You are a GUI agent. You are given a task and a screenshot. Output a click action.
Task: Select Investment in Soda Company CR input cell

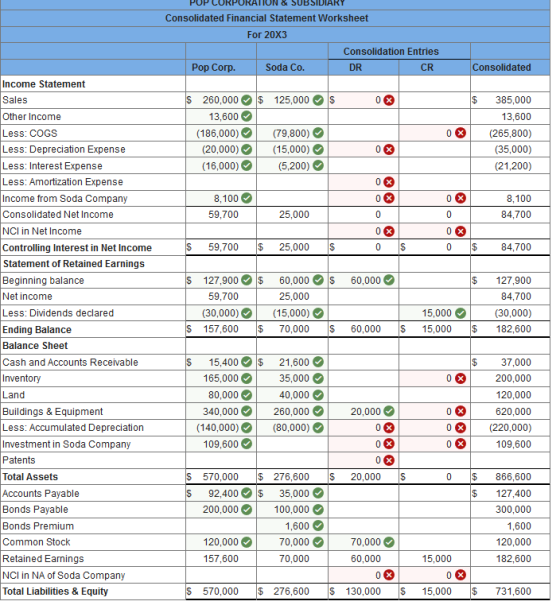click(x=435, y=444)
